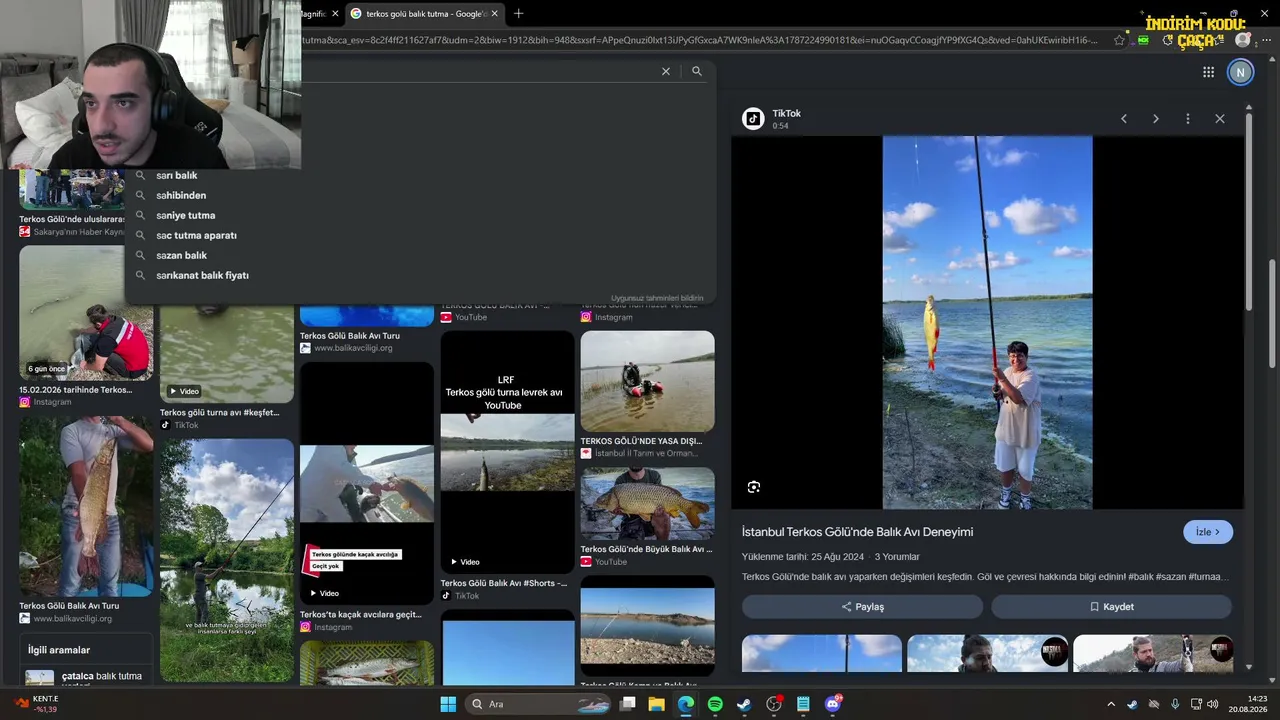Open the 15.02.2026 tarihinde Terkos Instagram image
Viewport: 1280px width, 720px height.
[86, 313]
